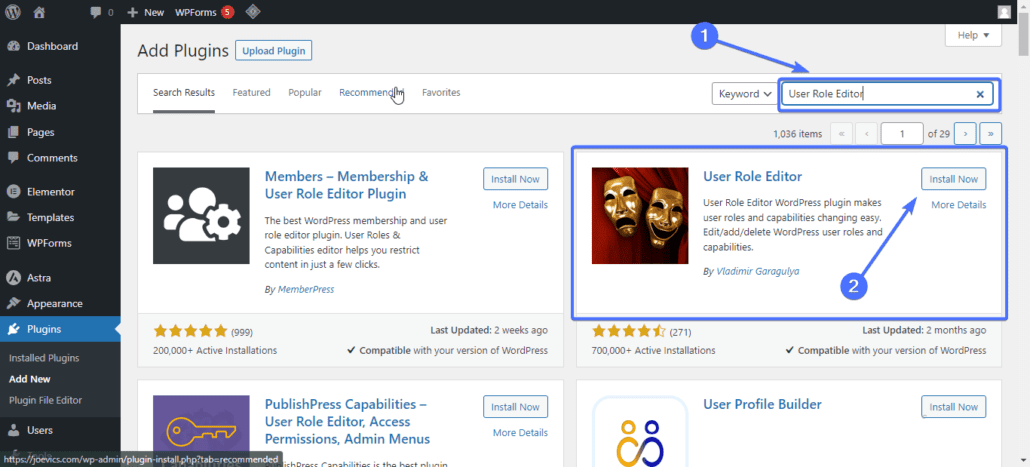Switch to Search Results tab
1030x467 pixels.
coord(184,93)
